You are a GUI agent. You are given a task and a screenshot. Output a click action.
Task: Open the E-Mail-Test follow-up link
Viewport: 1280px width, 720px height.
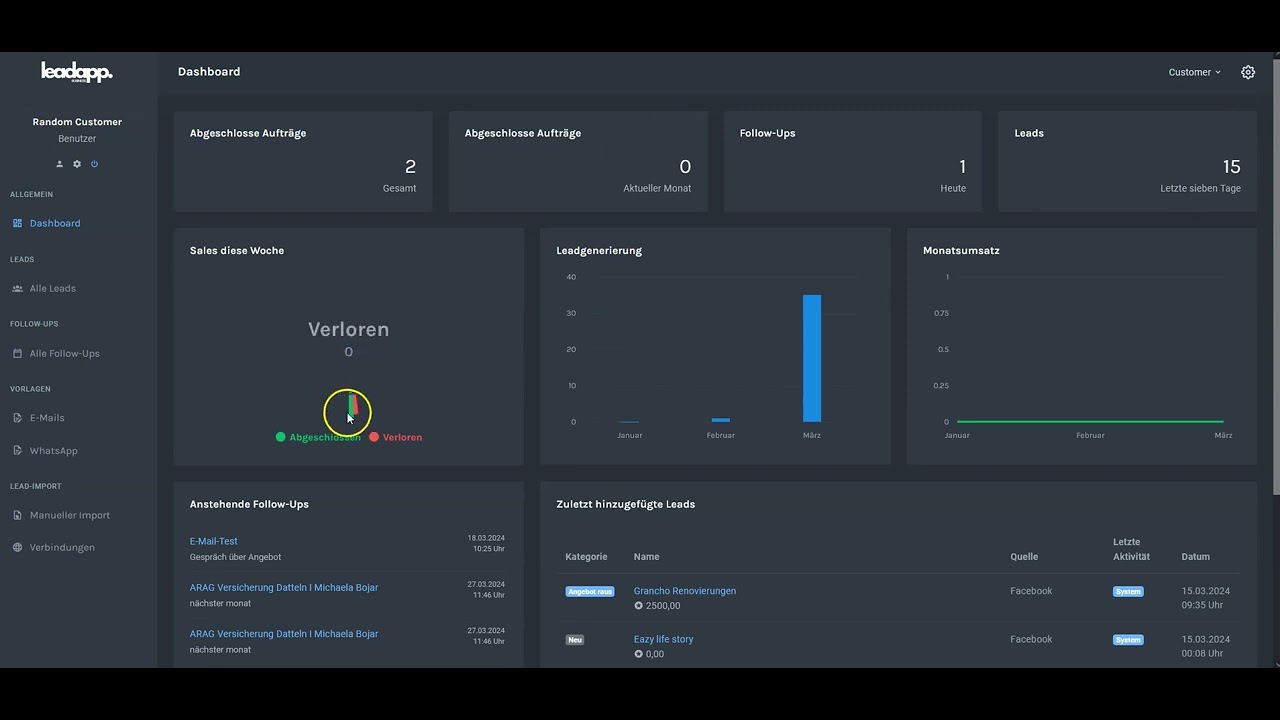(x=214, y=541)
